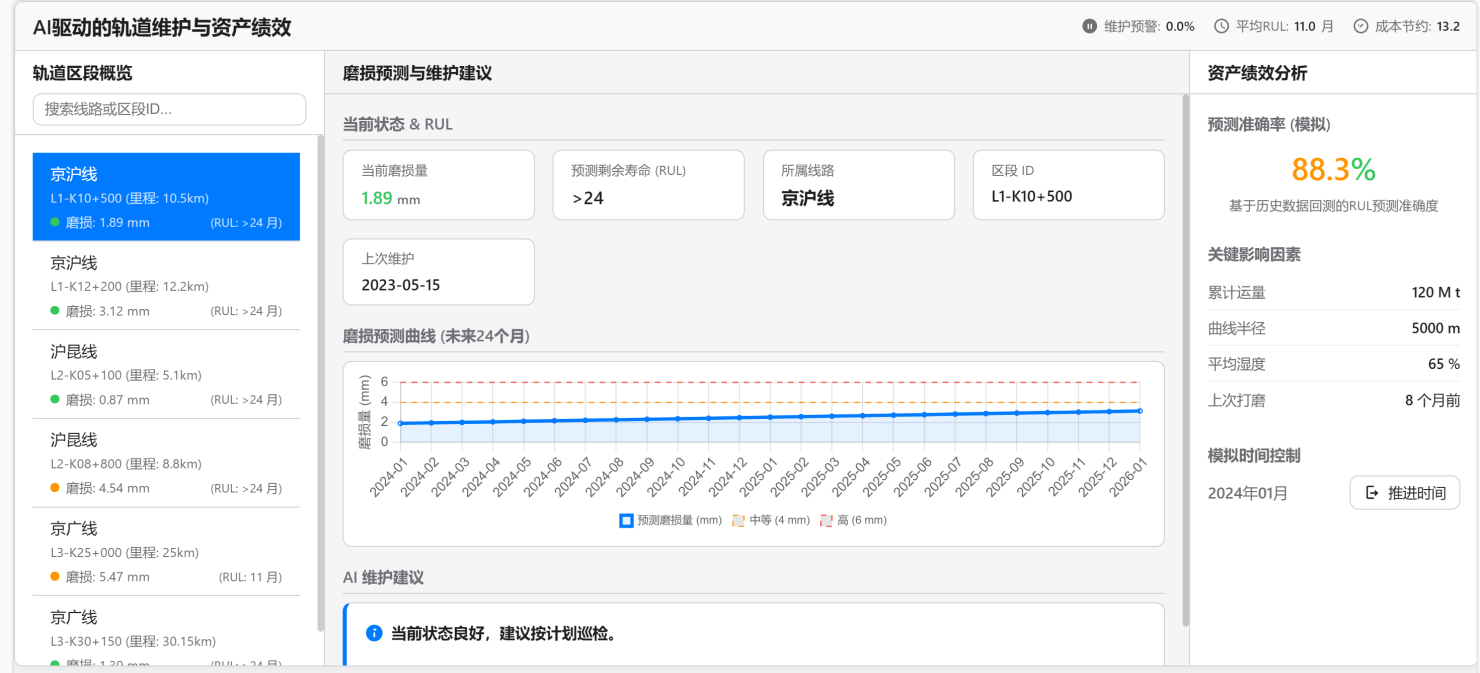Viewport: 1480px width, 673px height.
Task: Click the 平均RUL 11.0 月 indicator
Action: [x=1274, y=26]
